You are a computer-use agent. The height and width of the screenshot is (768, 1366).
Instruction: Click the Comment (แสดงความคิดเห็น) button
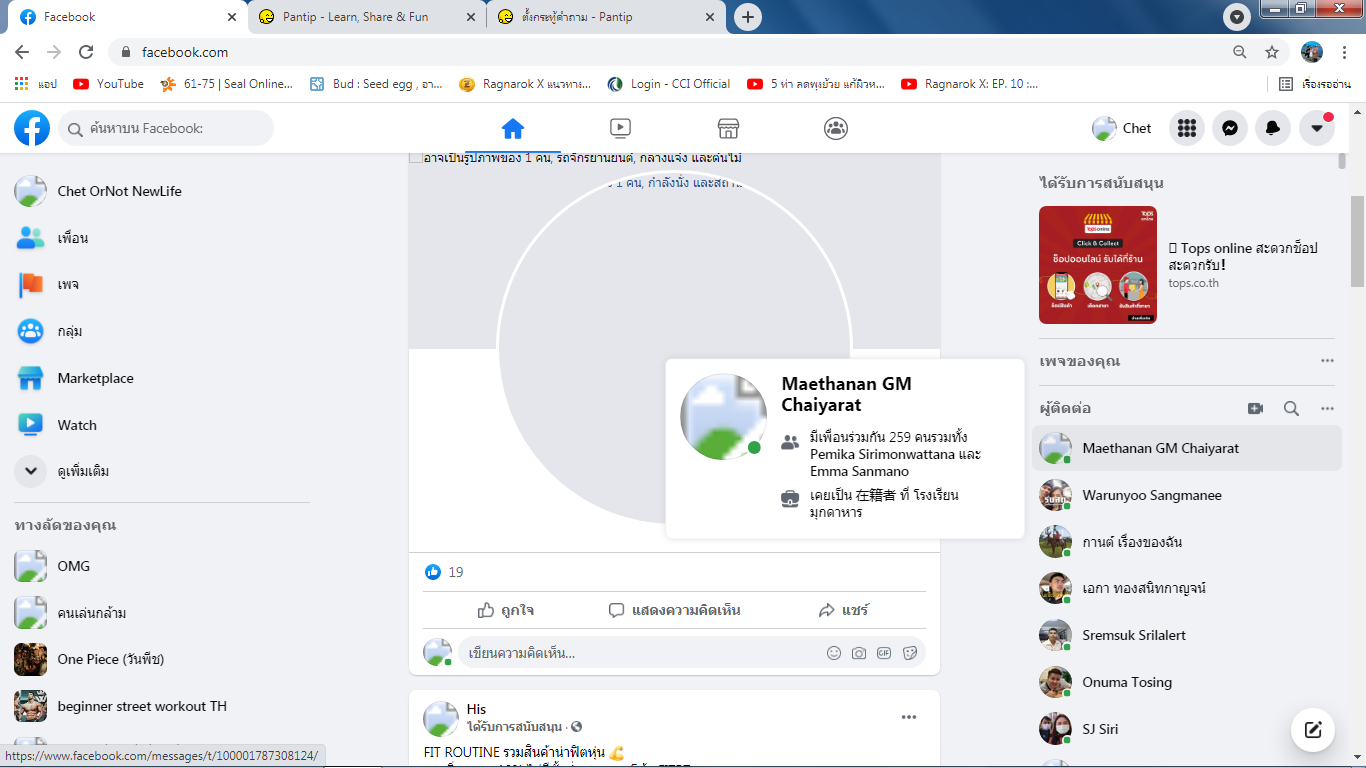coord(674,610)
